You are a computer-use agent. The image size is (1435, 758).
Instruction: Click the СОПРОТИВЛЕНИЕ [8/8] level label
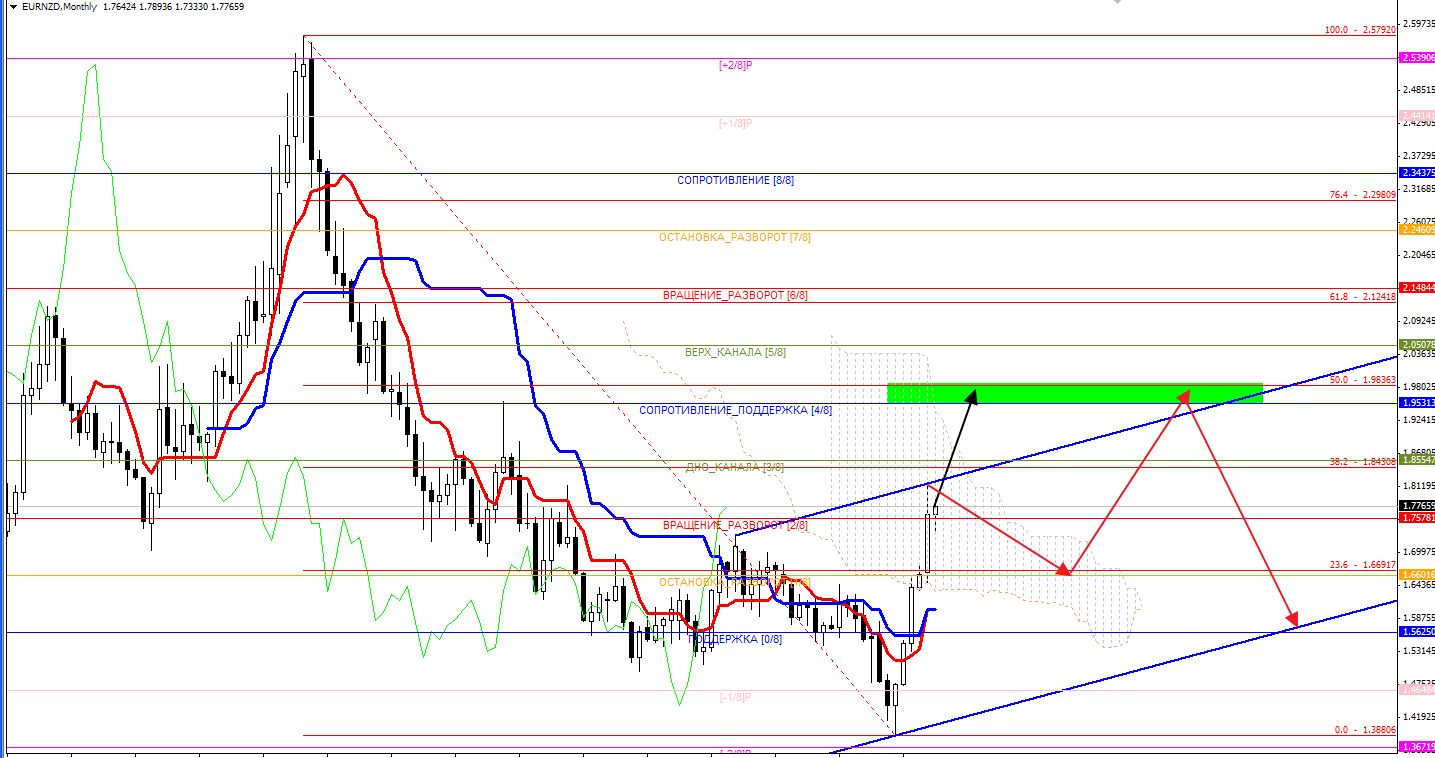tap(735, 181)
